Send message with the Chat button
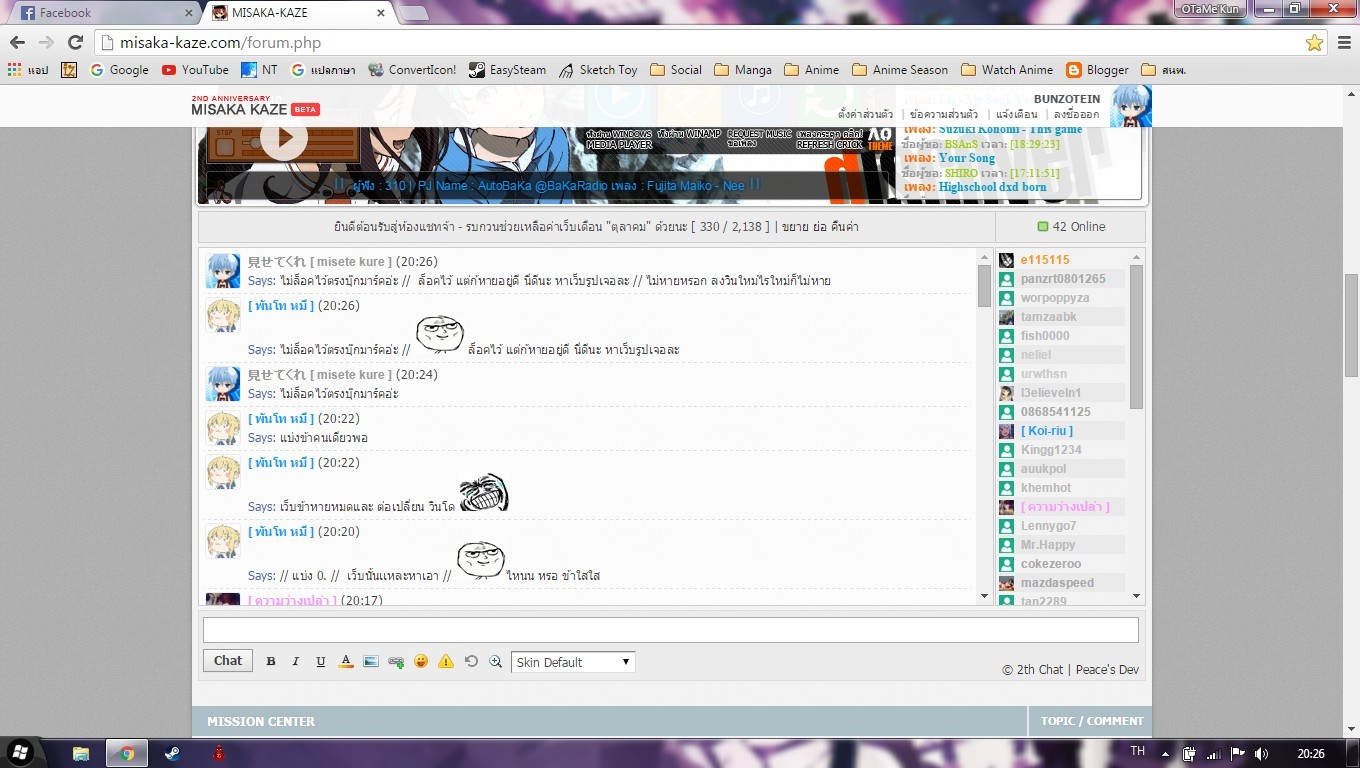The height and width of the screenshot is (768, 1360). click(228, 660)
